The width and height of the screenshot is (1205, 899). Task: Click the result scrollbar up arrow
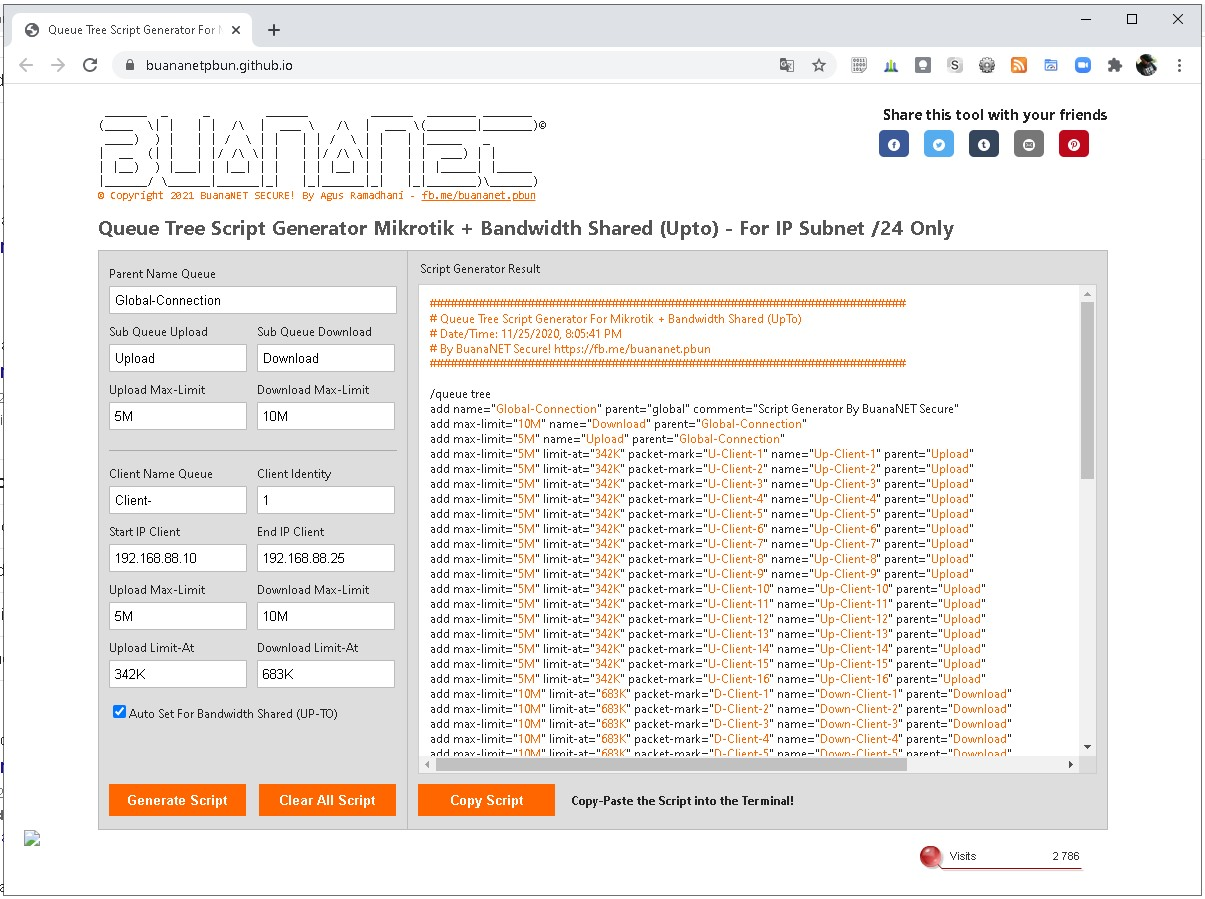pos(1087,294)
